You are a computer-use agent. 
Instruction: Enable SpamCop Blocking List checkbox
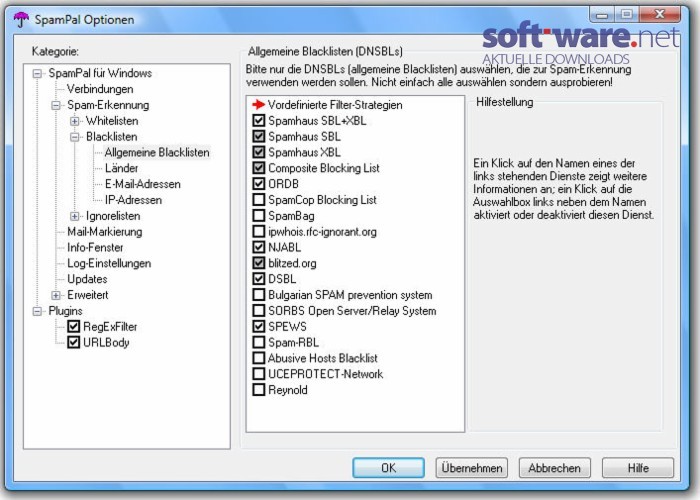tap(258, 200)
